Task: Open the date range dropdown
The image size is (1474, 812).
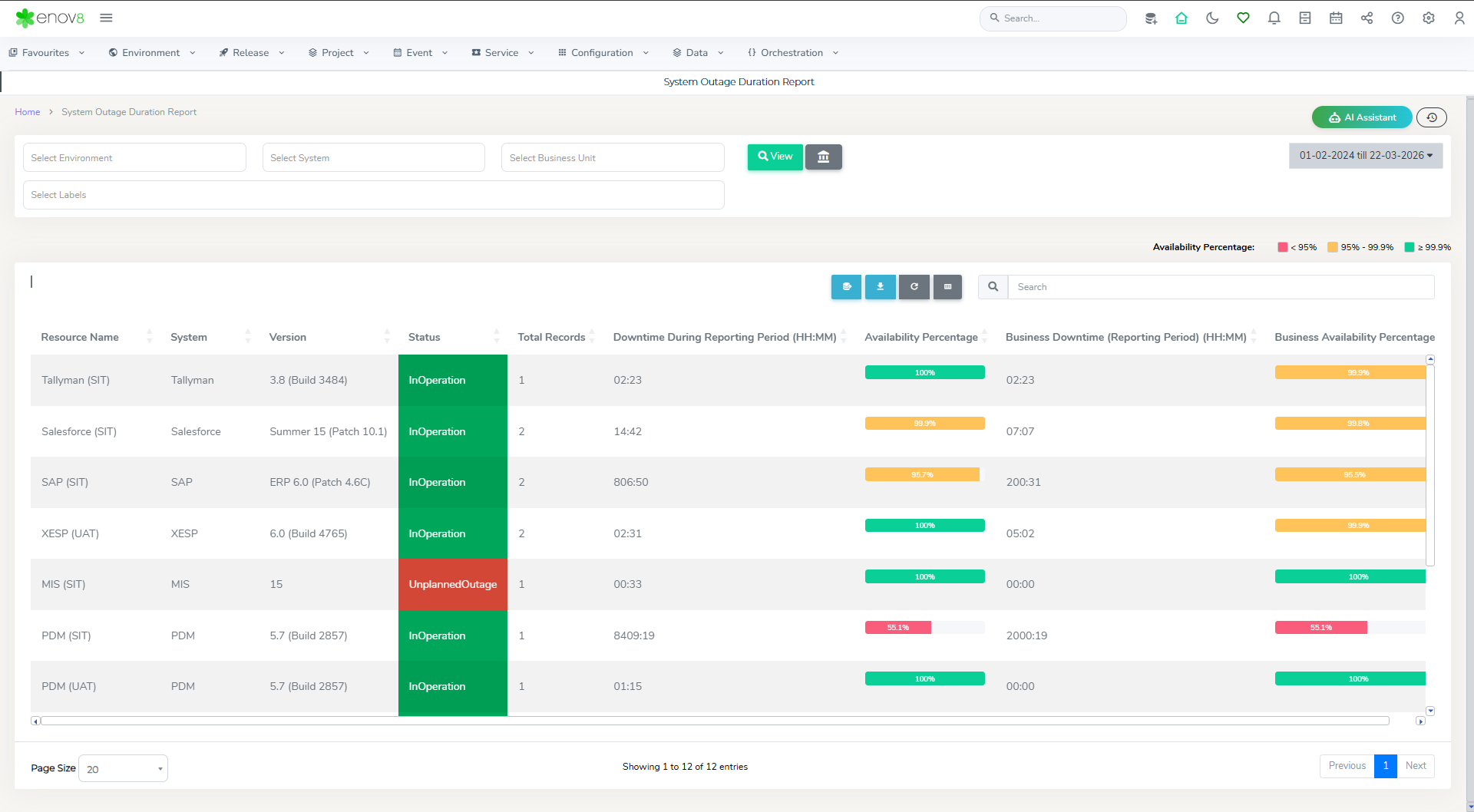Action: 1365,156
